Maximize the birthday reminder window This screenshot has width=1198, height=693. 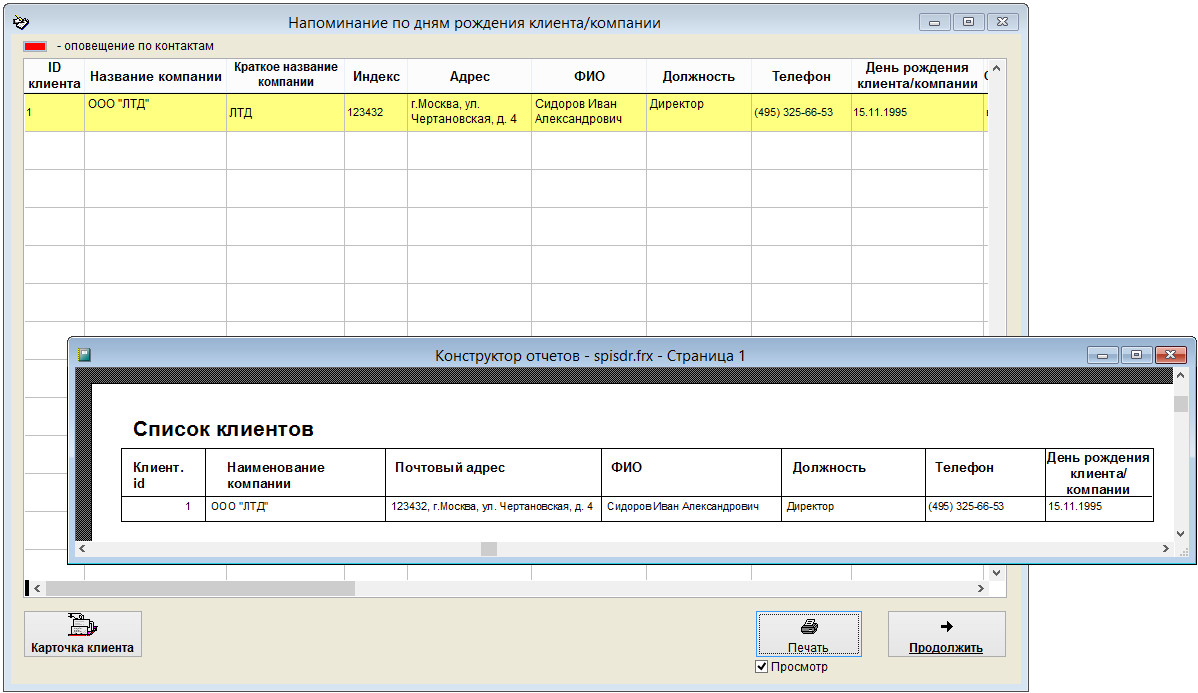tap(968, 22)
